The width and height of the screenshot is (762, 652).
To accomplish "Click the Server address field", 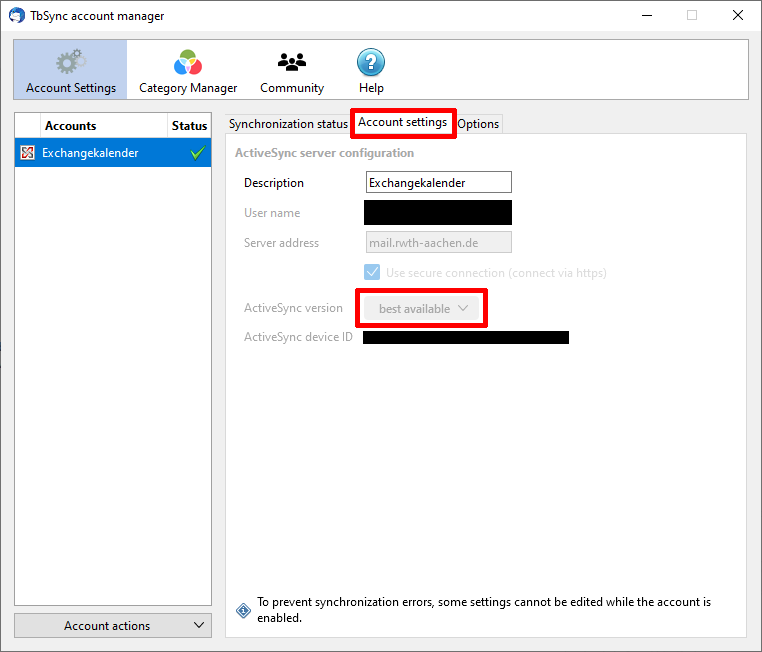I will click(x=438, y=242).
